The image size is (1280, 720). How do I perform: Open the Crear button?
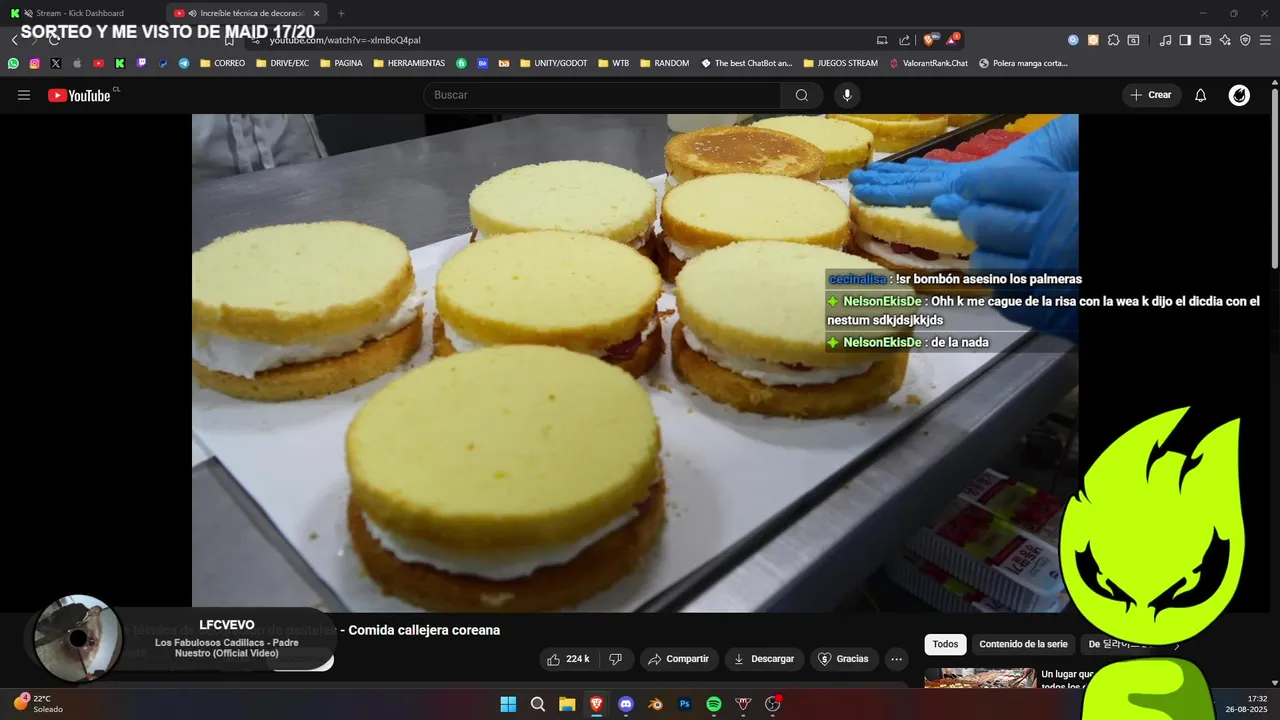tap(1151, 95)
